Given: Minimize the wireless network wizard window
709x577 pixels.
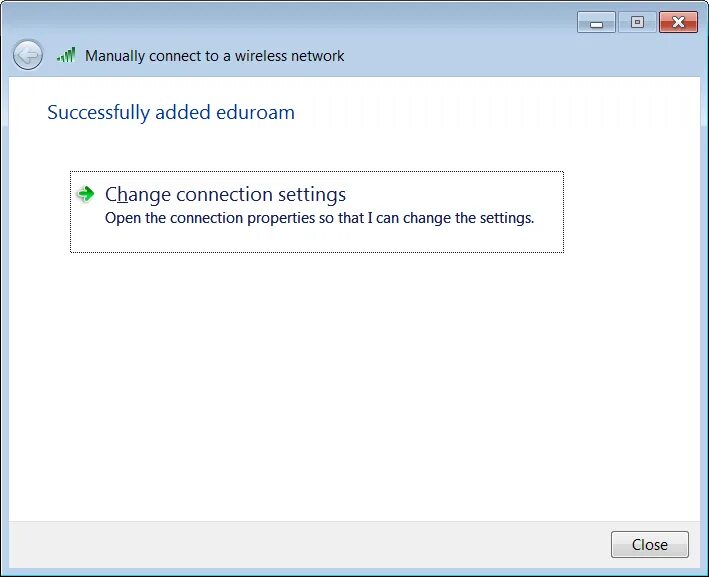Looking at the screenshot, I should click(596, 22).
